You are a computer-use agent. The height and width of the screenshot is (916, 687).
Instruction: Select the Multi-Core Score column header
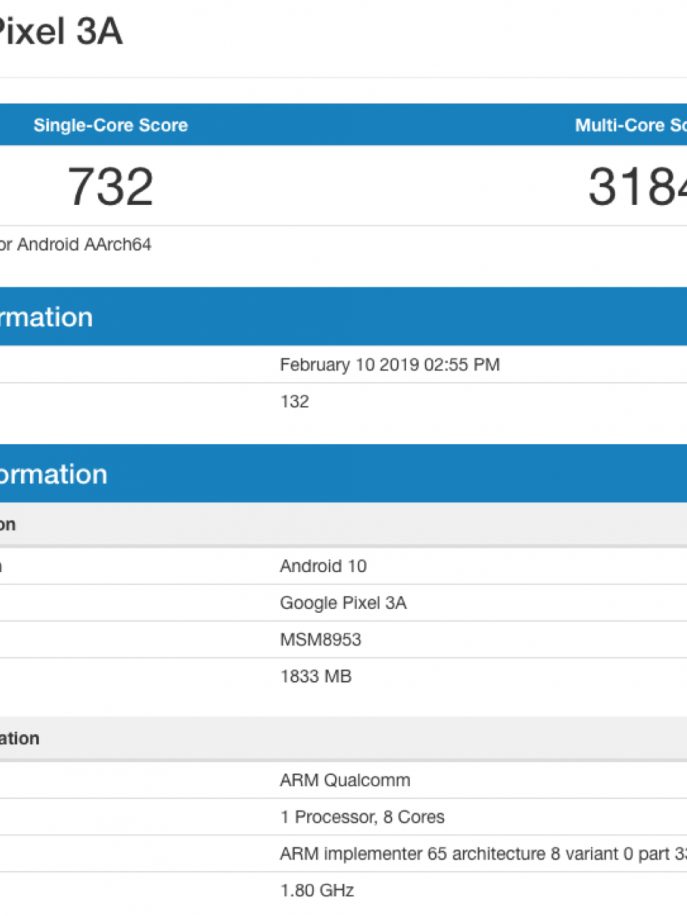pos(630,126)
